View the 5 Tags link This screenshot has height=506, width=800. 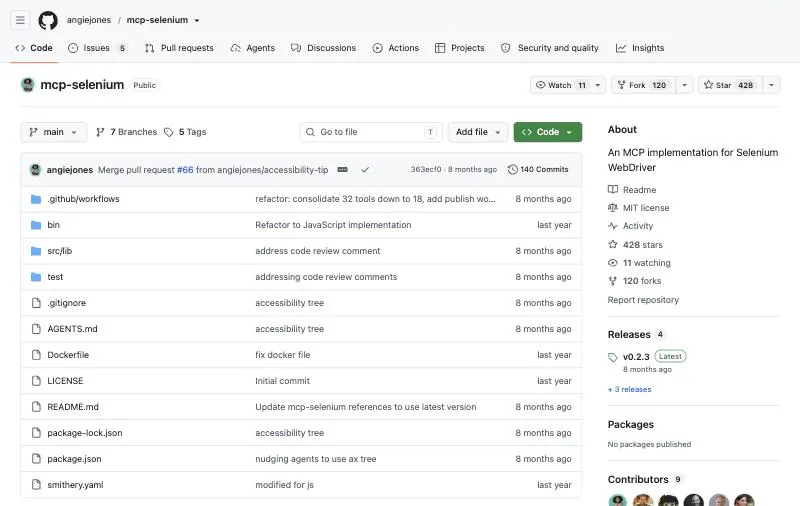185,132
